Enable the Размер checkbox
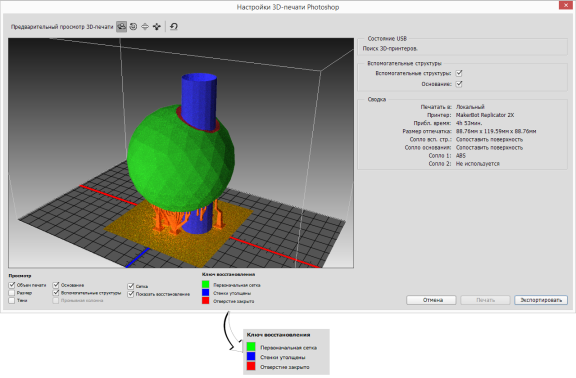The width and height of the screenshot is (576, 378). pyautogui.click(x=12, y=293)
